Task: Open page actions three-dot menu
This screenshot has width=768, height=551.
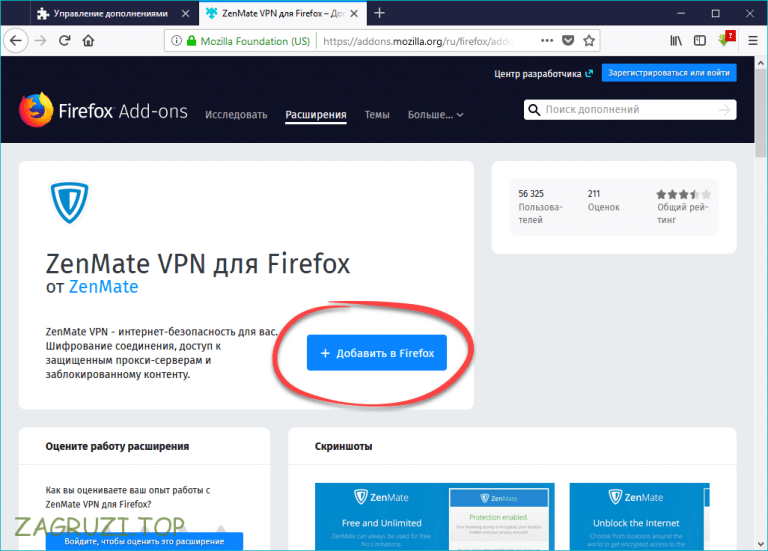Action: pos(547,41)
